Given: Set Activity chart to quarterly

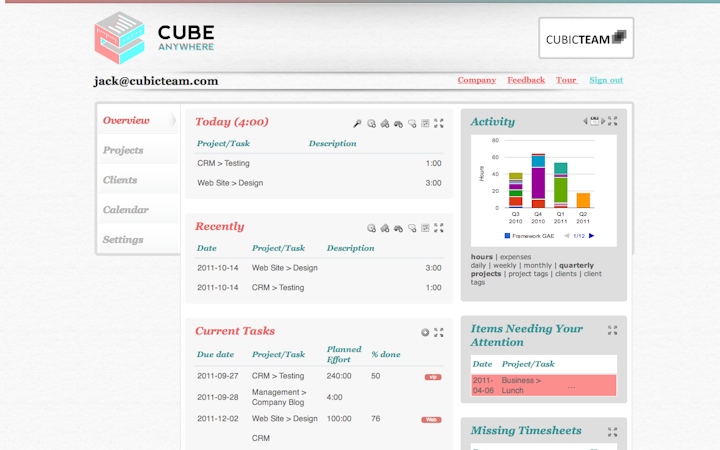Looking at the screenshot, I should pyautogui.click(x=576, y=265).
